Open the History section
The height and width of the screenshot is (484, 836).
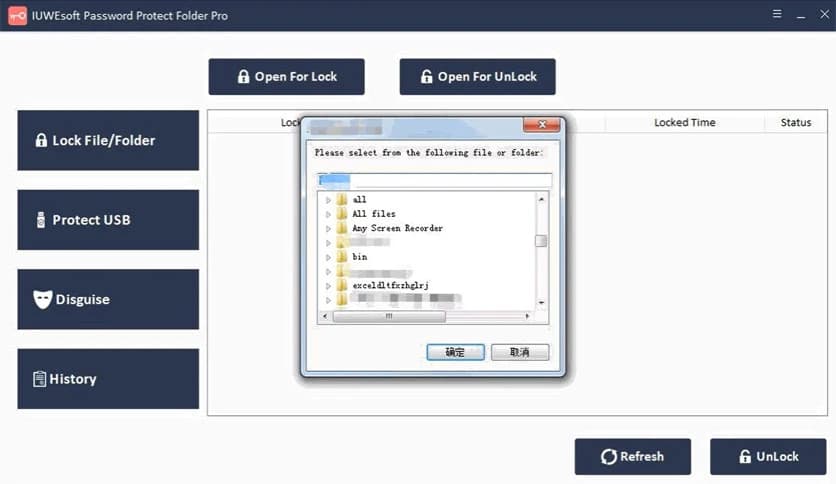click(108, 378)
